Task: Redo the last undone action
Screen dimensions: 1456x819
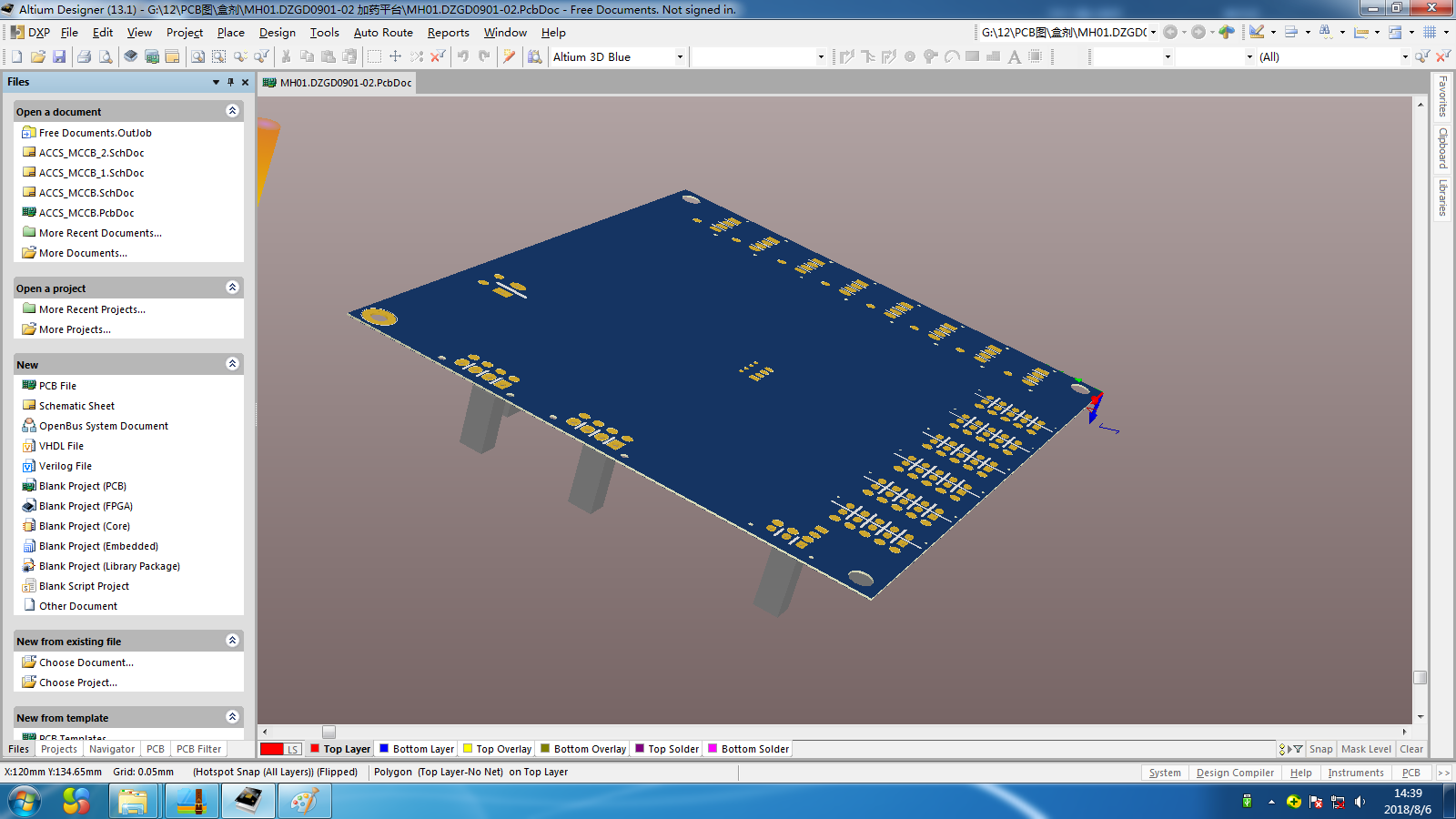Action: pos(484,56)
